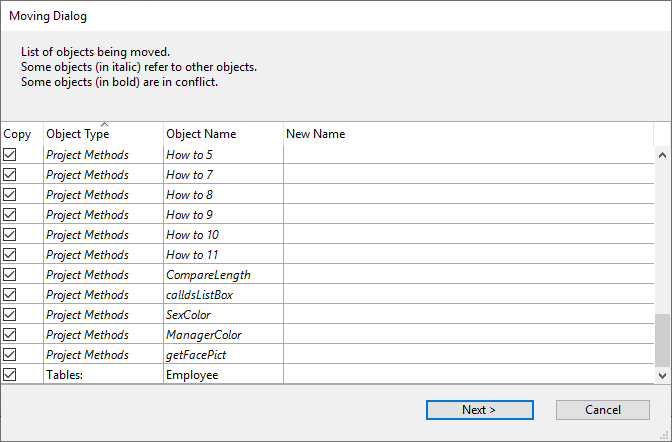The width and height of the screenshot is (672, 442).
Task: Click New Name field for Employee
Action: 468,375
